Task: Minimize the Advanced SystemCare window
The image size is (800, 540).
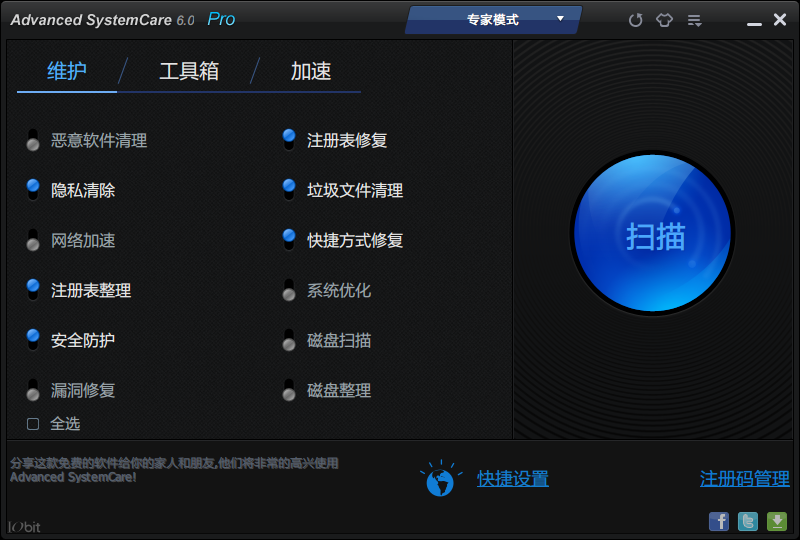Action: 754,23
